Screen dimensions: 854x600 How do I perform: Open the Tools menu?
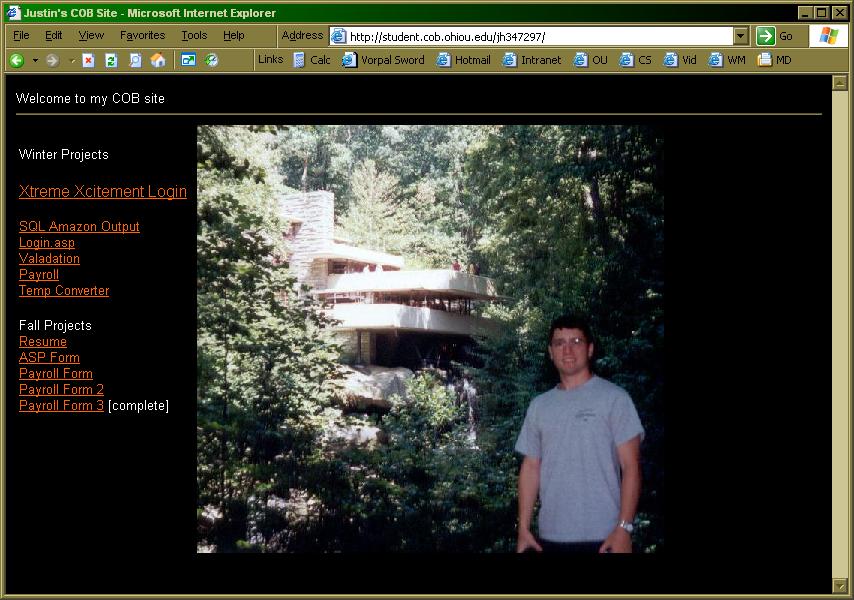[194, 35]
